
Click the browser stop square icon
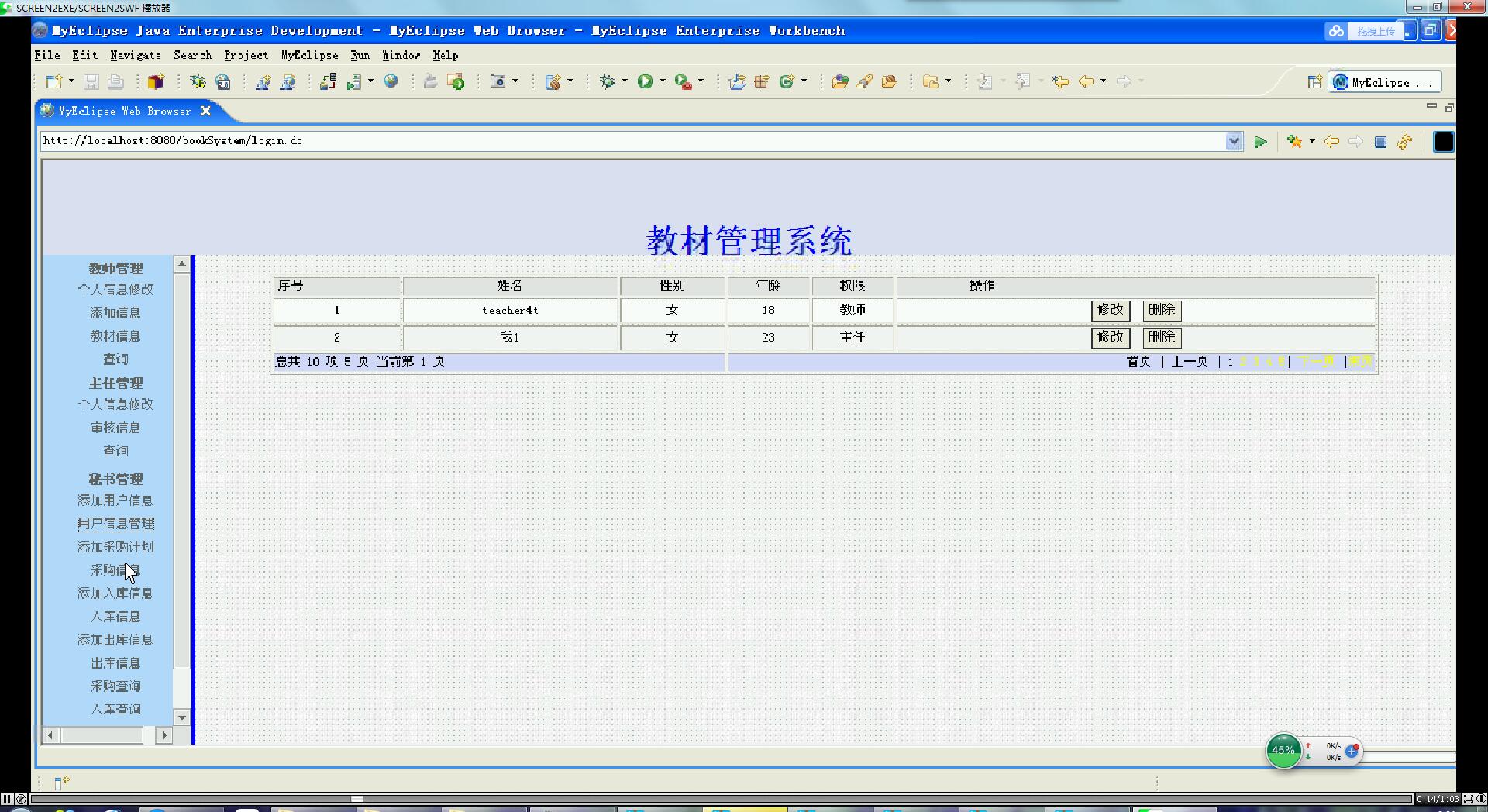tap(1380, 142)
